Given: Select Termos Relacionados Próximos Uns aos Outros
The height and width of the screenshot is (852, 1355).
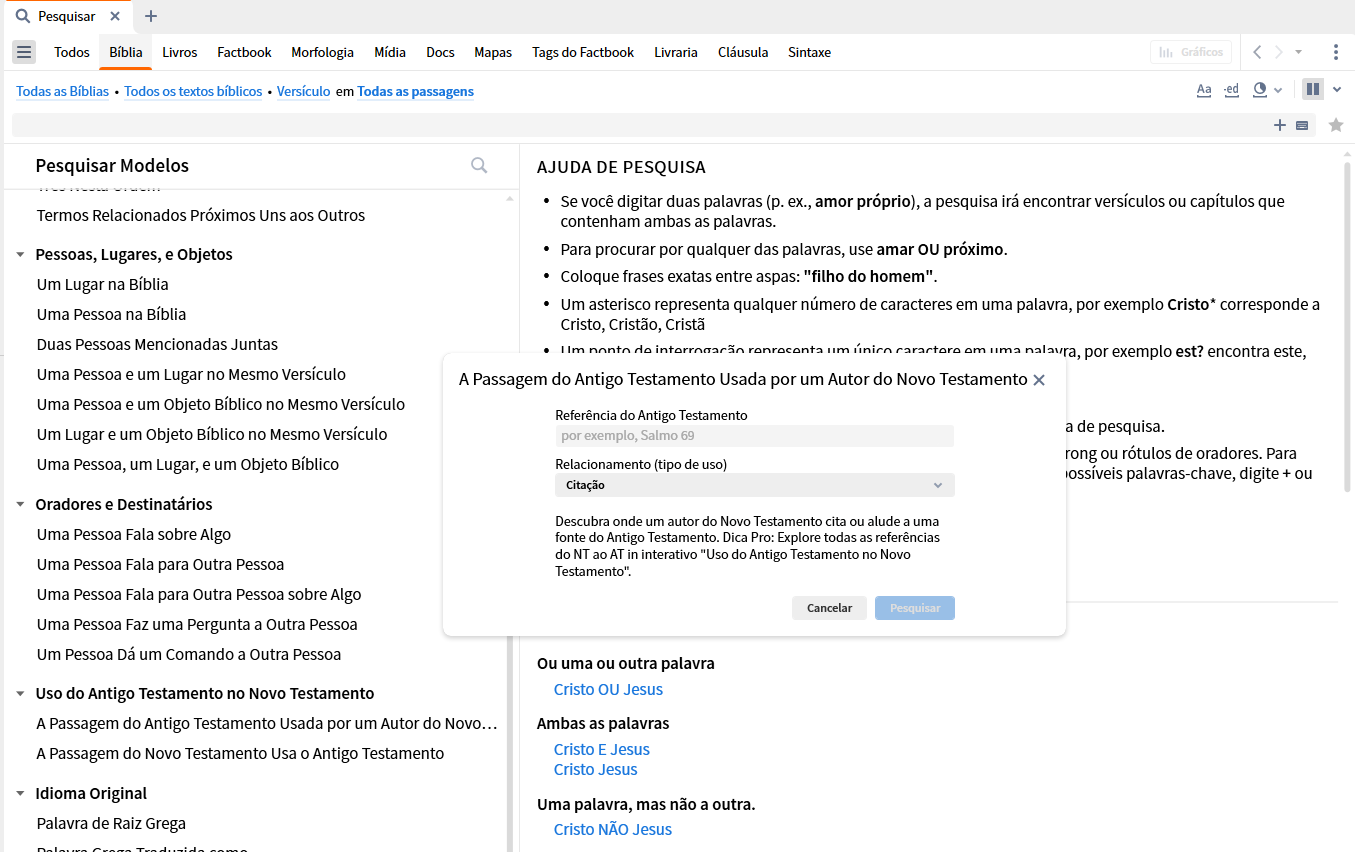Looking at the screenshot, I should [201, 215].
